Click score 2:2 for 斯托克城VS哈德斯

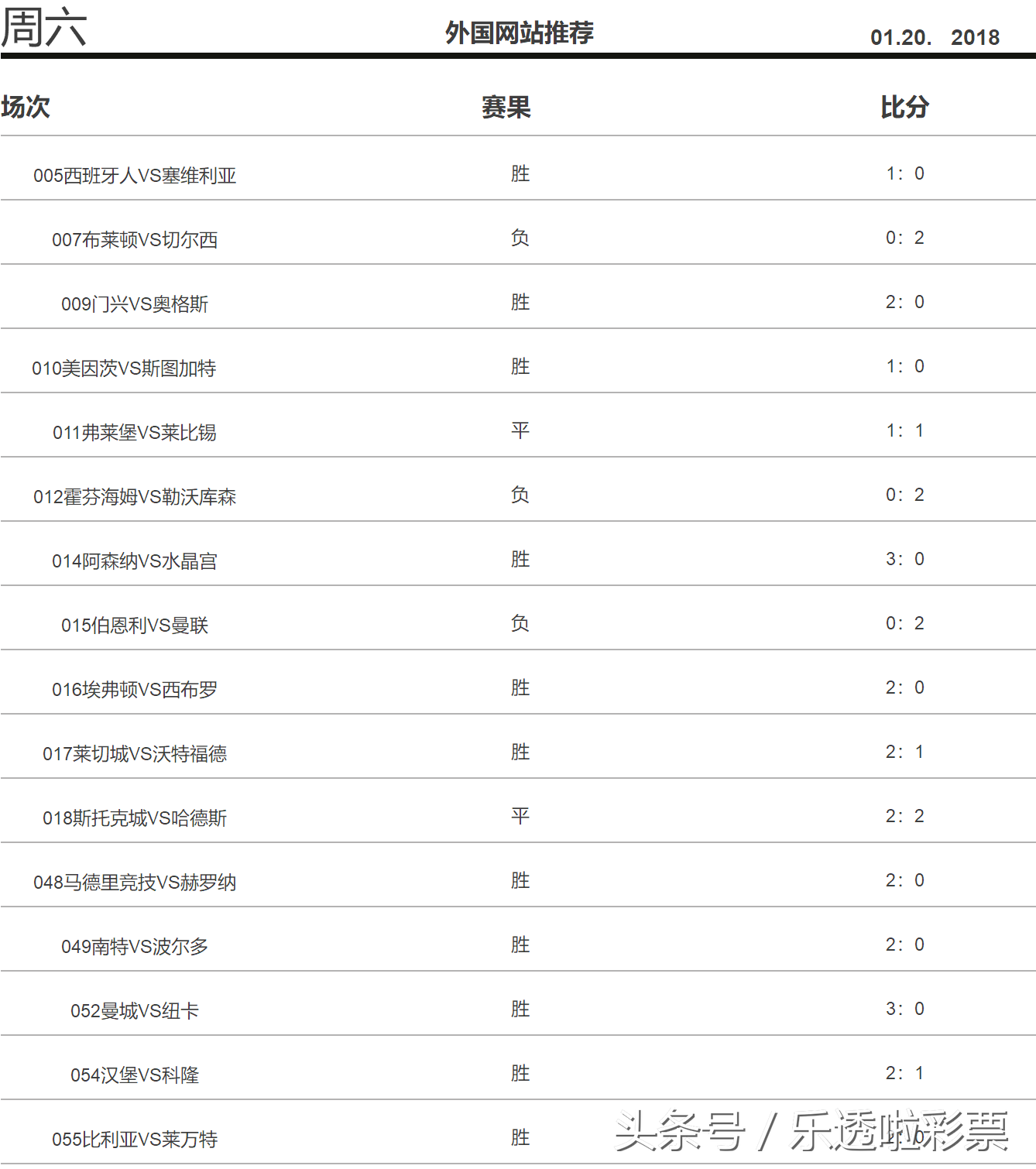click(x=905, y=816)
